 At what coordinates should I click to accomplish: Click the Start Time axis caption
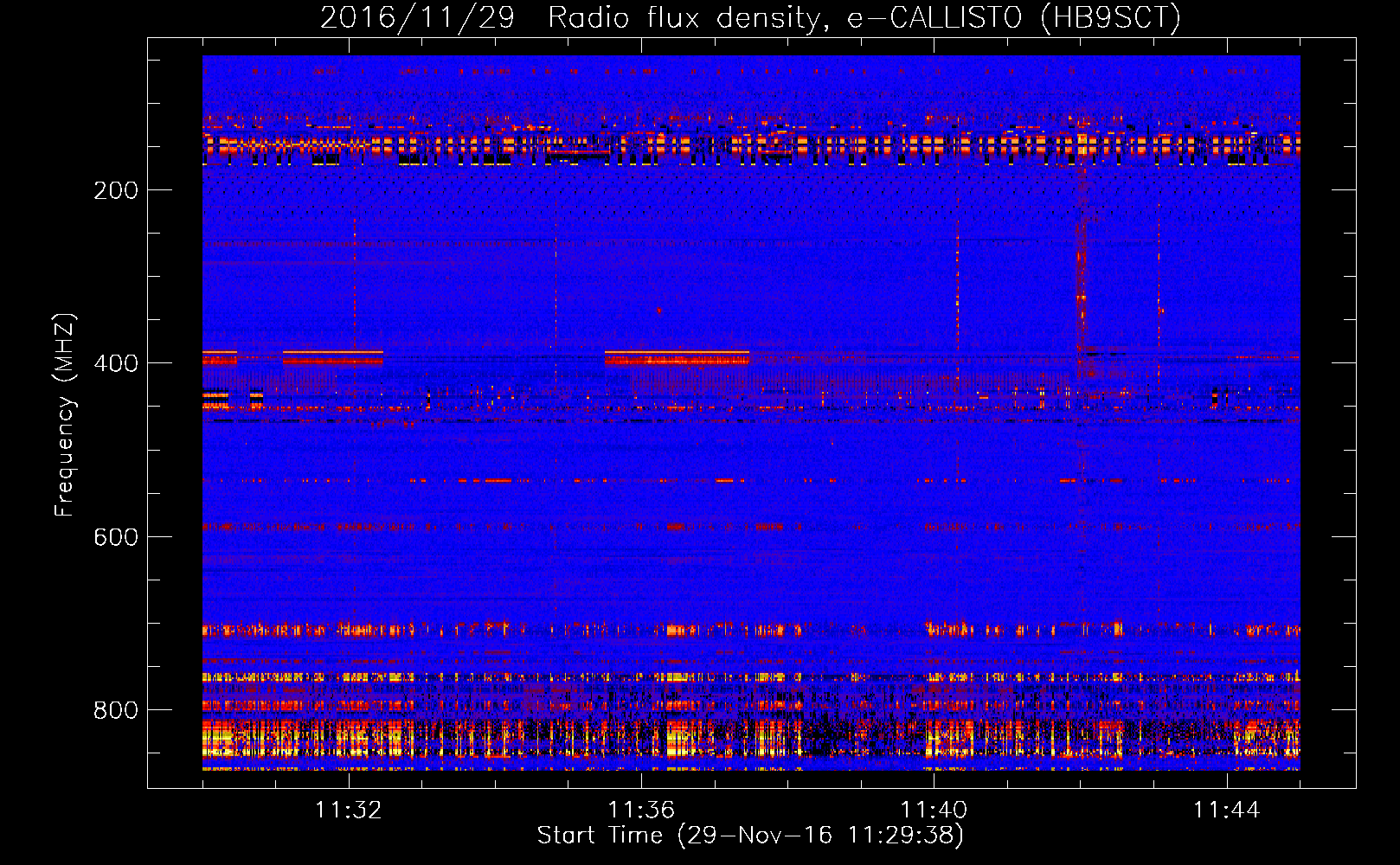(750, 836)
